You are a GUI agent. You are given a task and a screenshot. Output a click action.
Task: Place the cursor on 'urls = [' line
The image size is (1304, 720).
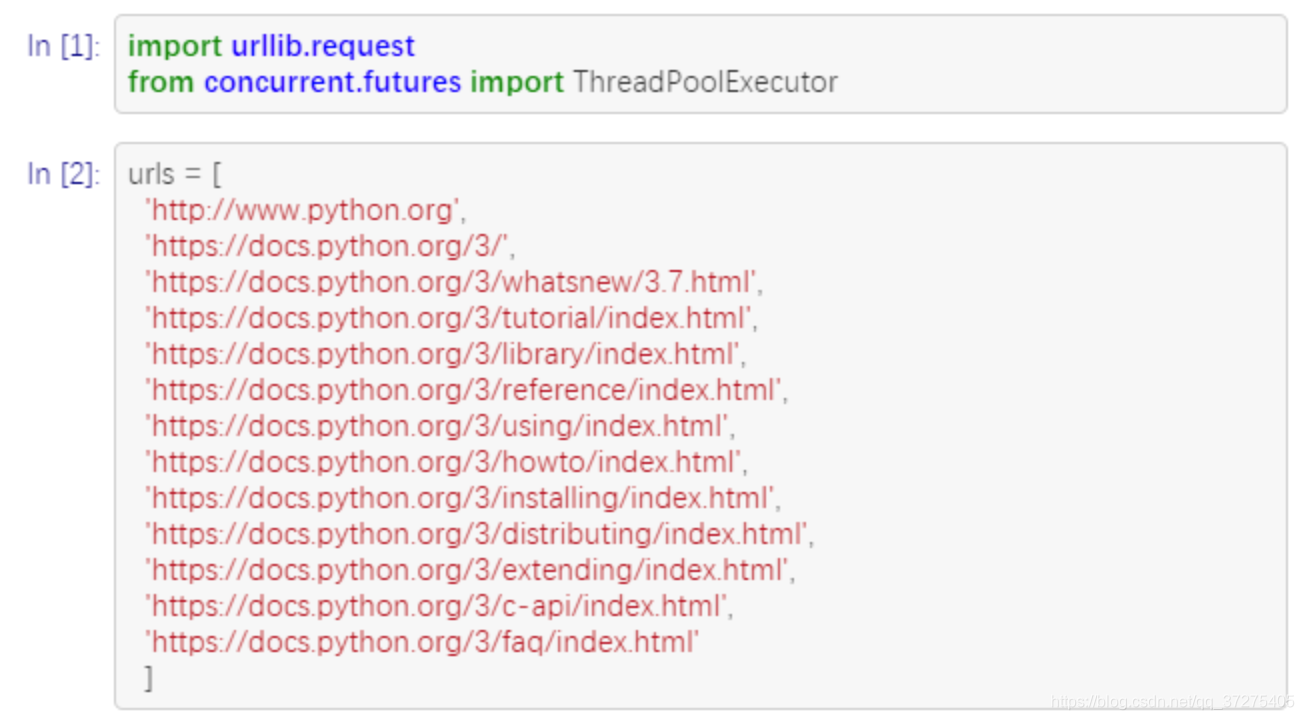tap(174, 174)
